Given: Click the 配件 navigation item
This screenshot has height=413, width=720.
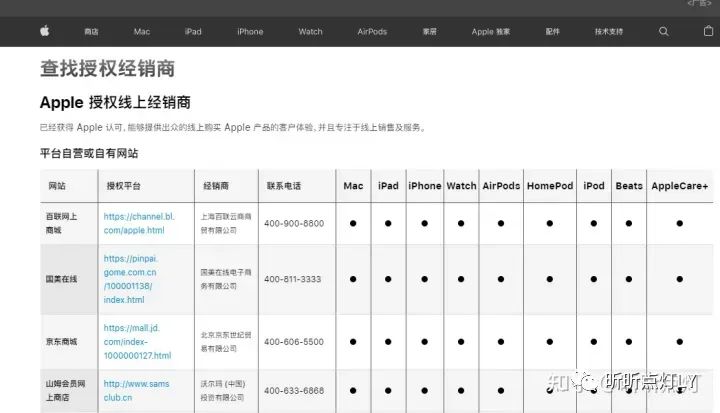Looking at the screenshot, I should click(553, 32).
